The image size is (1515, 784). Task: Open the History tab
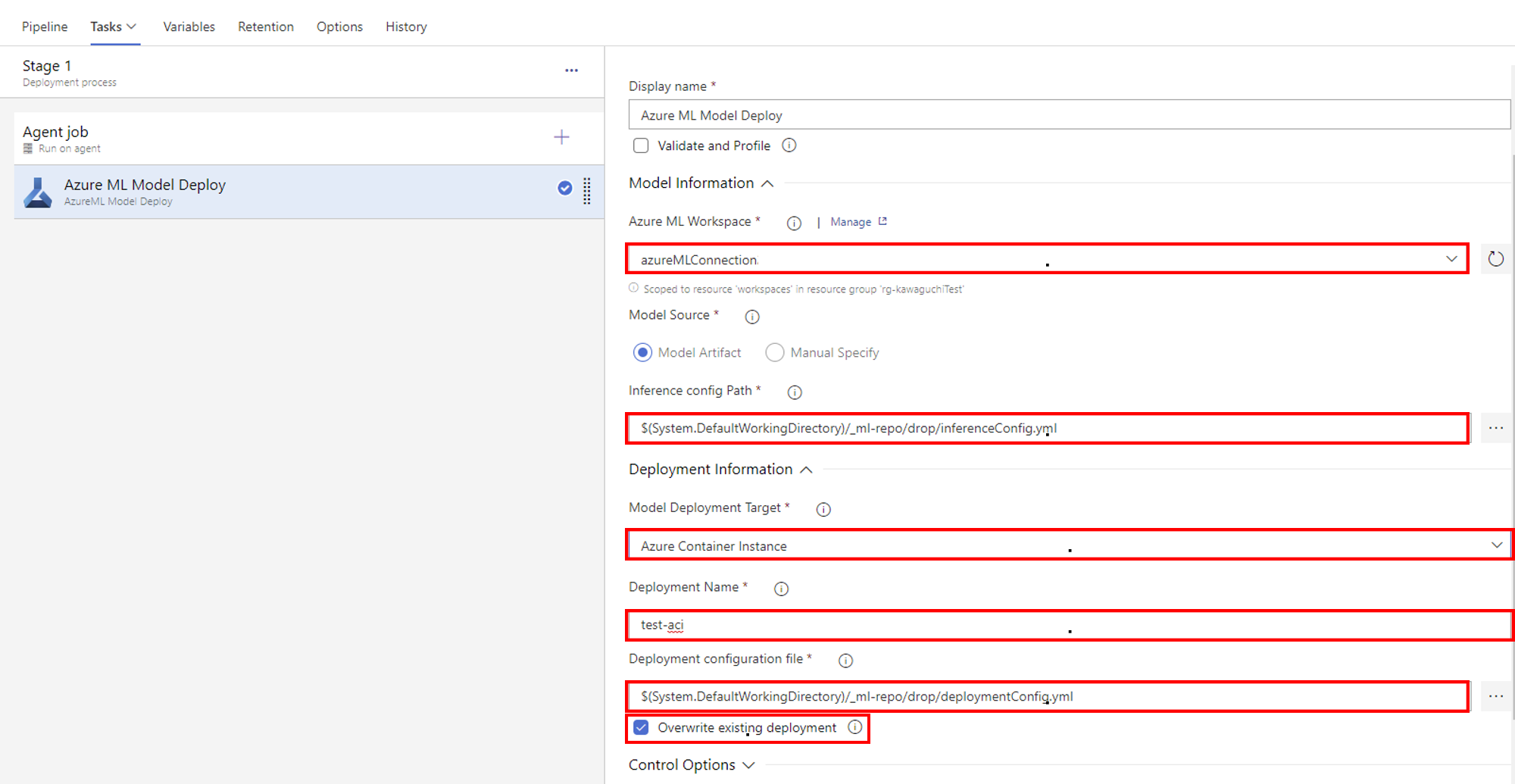[x=406, y=27]
